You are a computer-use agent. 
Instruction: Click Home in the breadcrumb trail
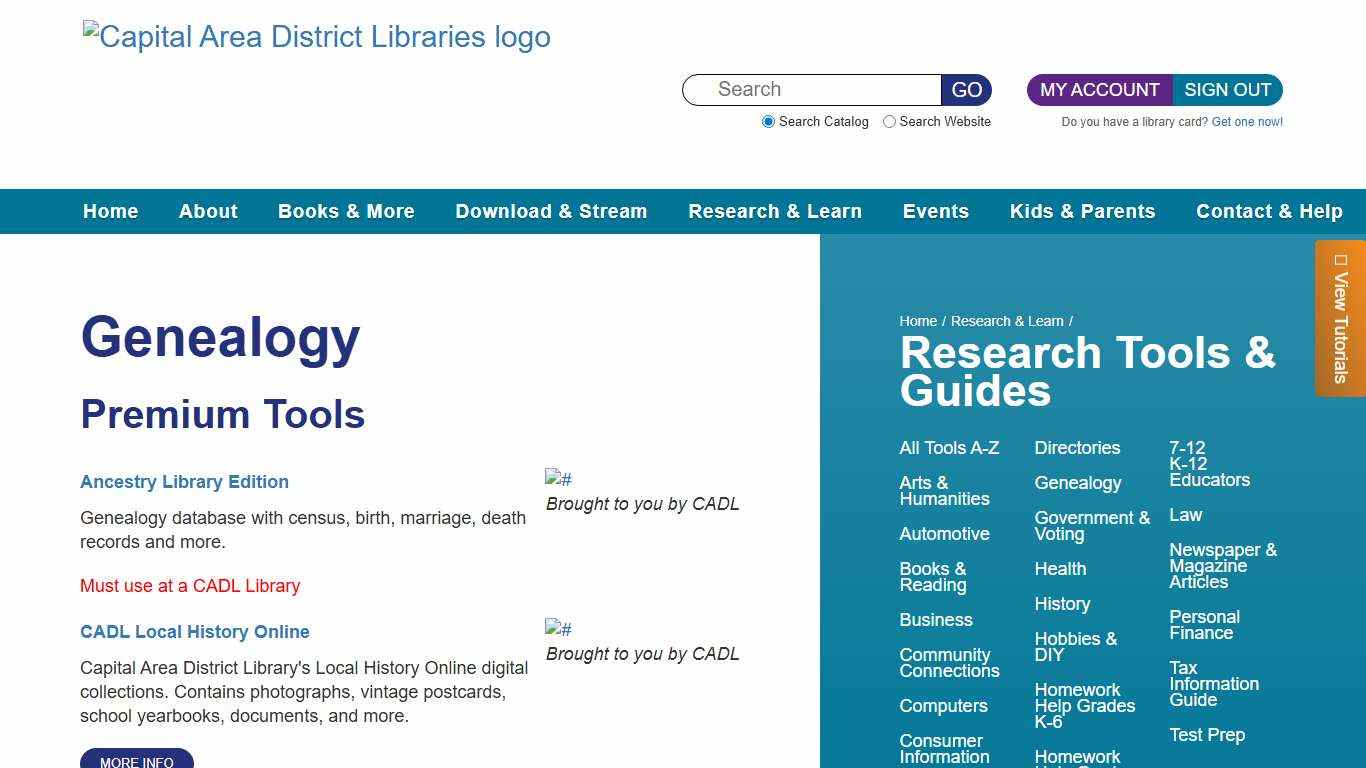point(917,321)
